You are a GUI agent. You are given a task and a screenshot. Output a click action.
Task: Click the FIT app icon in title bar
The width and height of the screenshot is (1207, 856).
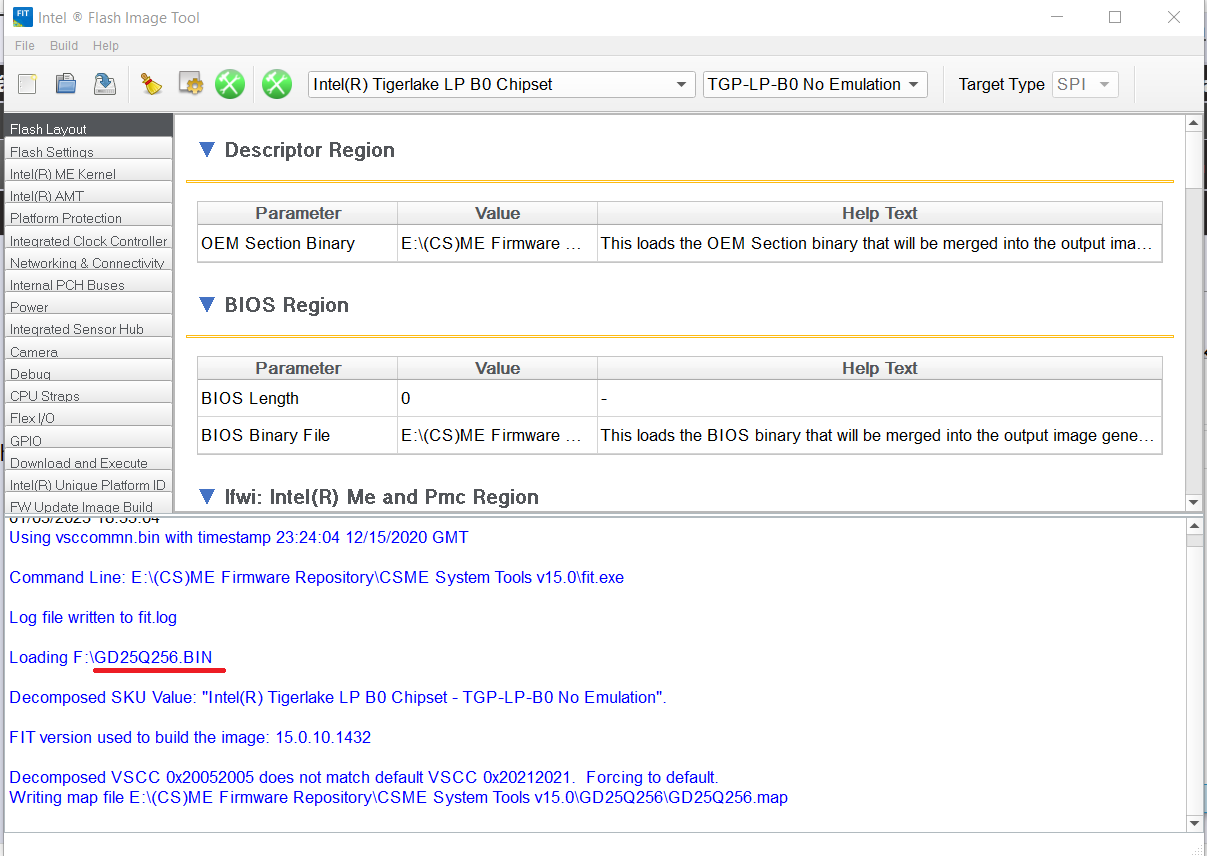pos(22,17)
